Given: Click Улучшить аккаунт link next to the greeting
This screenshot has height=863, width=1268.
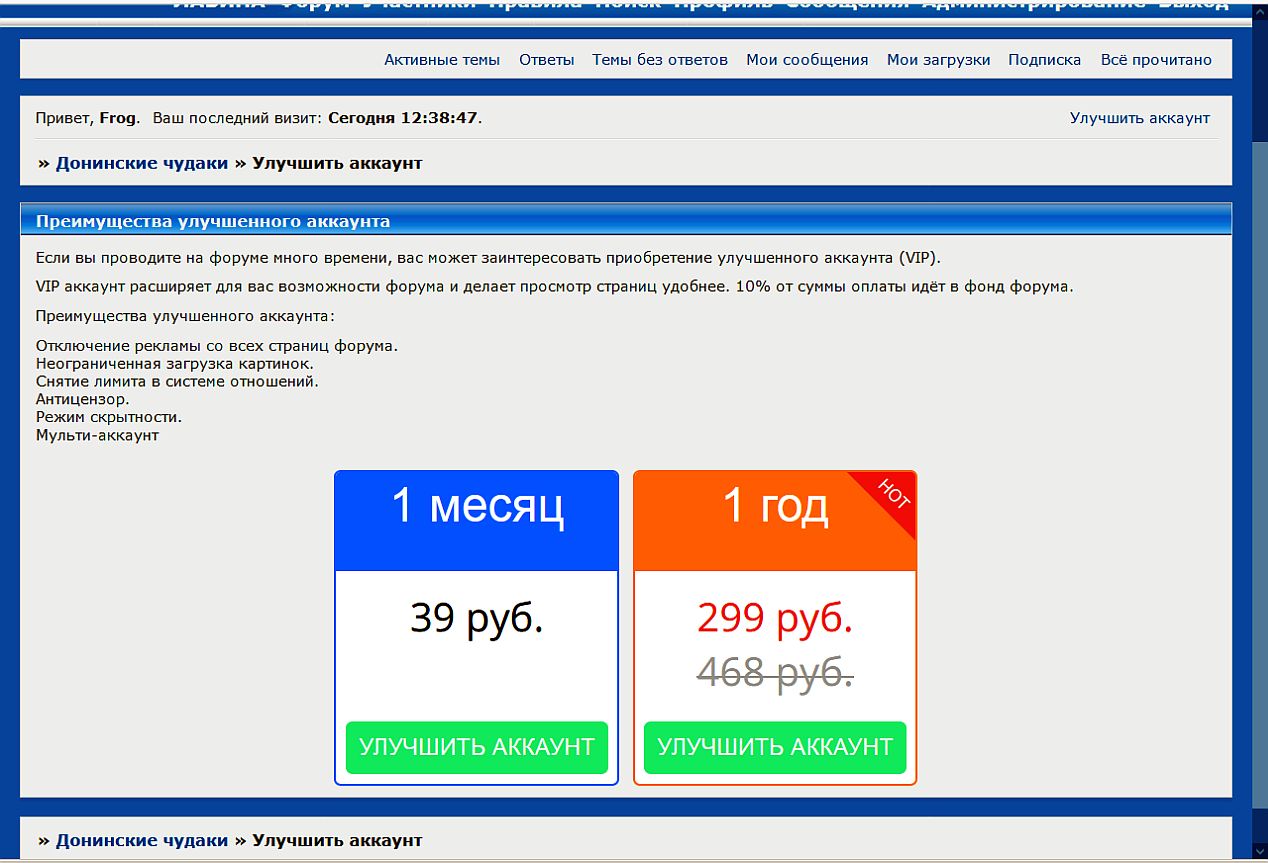Looking at the screenshot, I should (1139, 118).
